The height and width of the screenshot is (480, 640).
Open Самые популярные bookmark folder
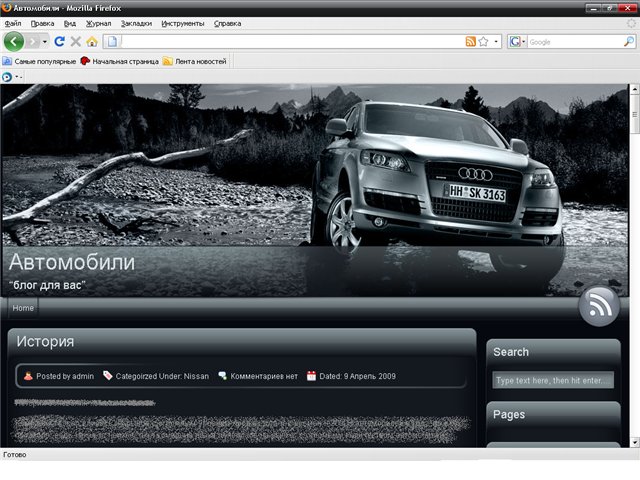pyautogui.click(x=39, y=61)
